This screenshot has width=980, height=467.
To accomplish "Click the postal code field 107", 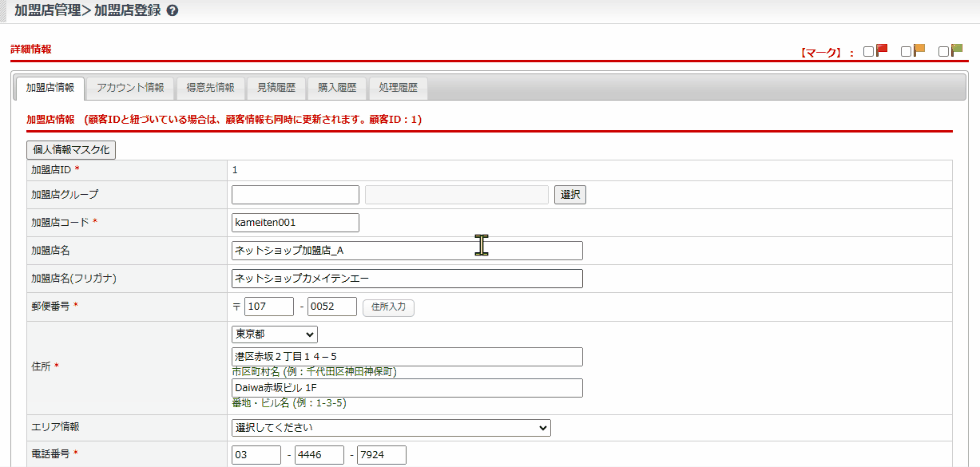I will [x=269, y=307].
